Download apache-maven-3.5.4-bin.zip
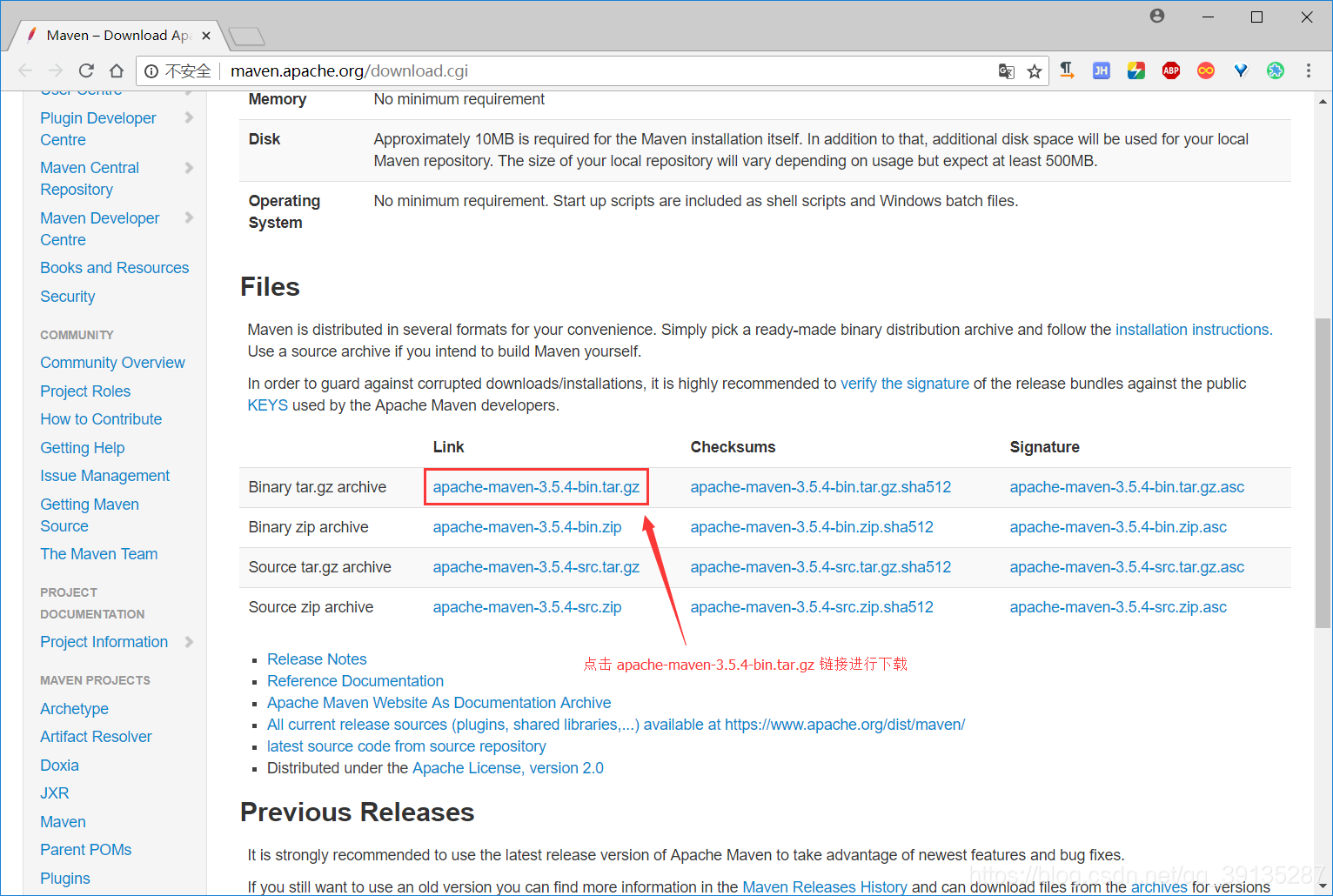1333x896 pixels. 527,527
